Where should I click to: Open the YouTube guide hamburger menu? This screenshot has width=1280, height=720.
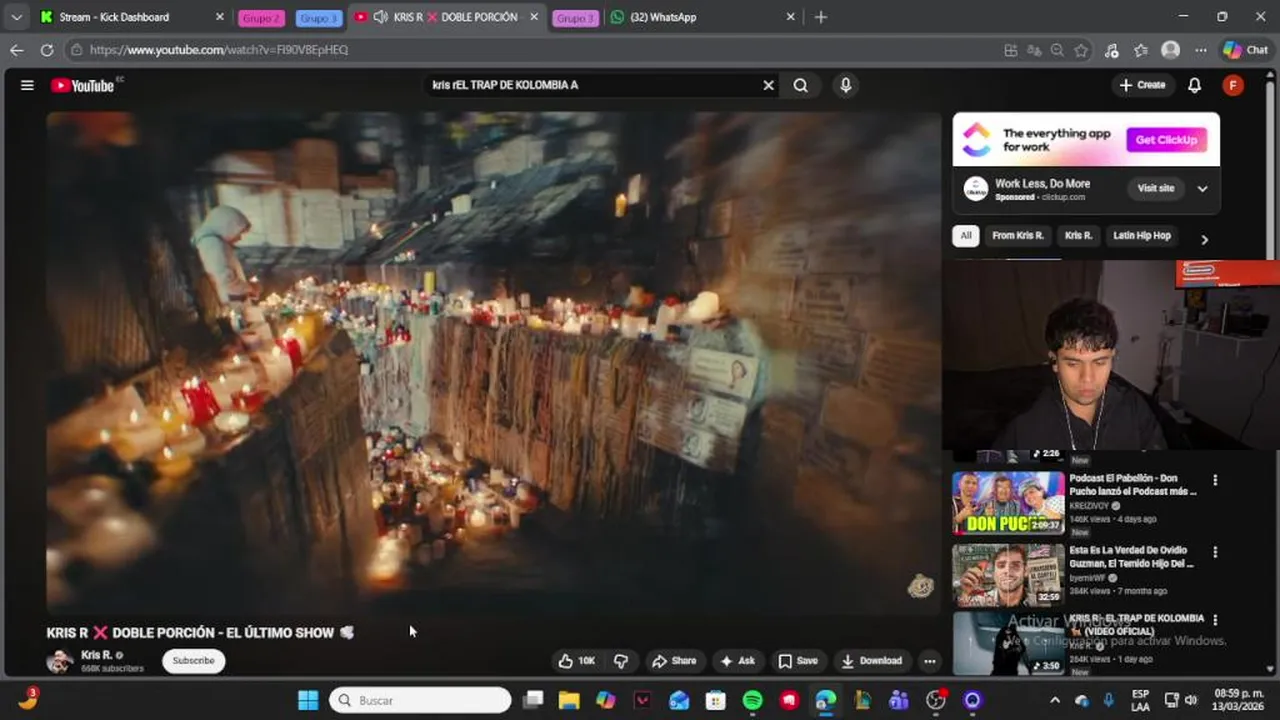[x=27, y=85]
